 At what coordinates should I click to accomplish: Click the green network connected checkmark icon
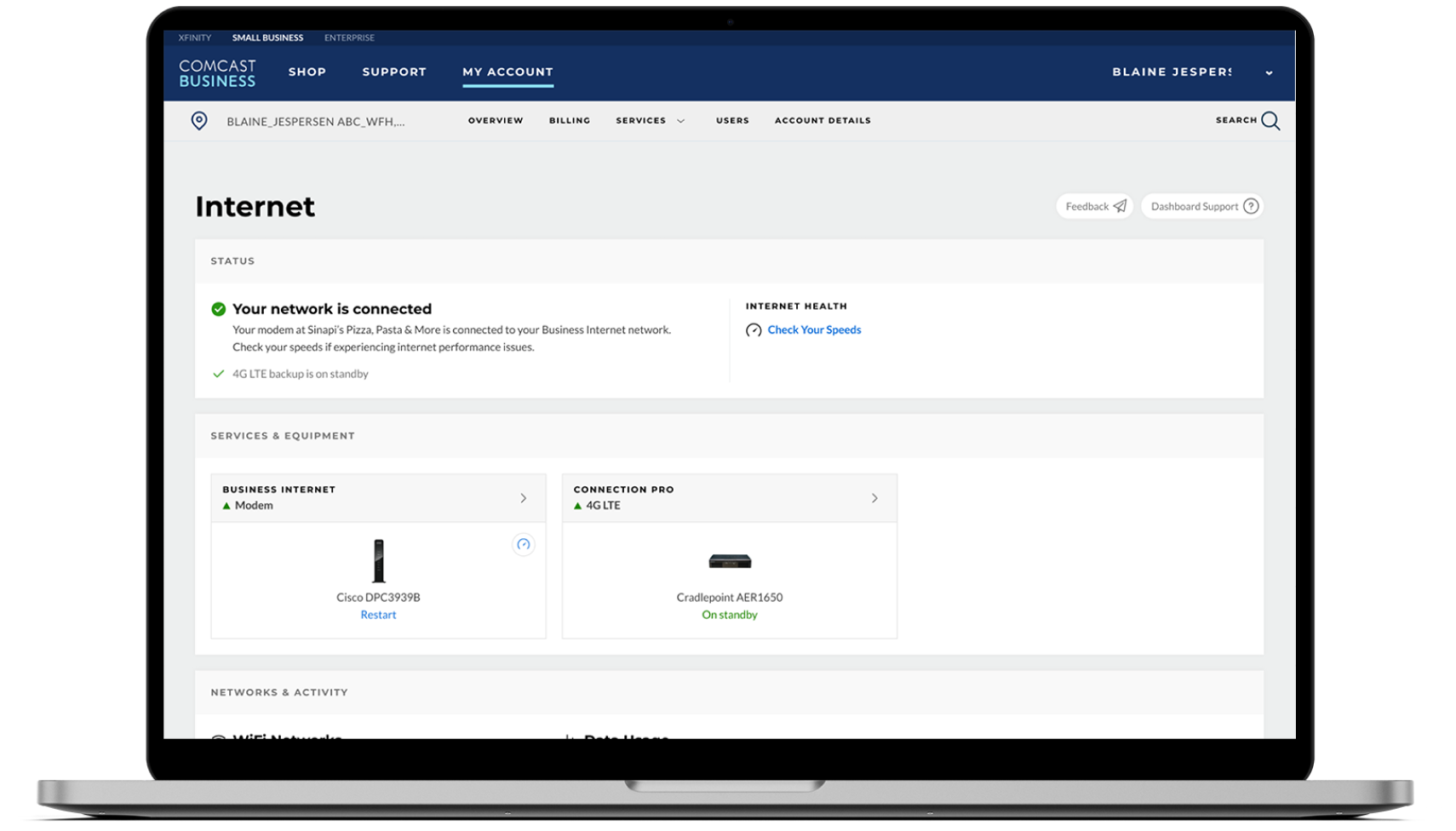(219, 309)
